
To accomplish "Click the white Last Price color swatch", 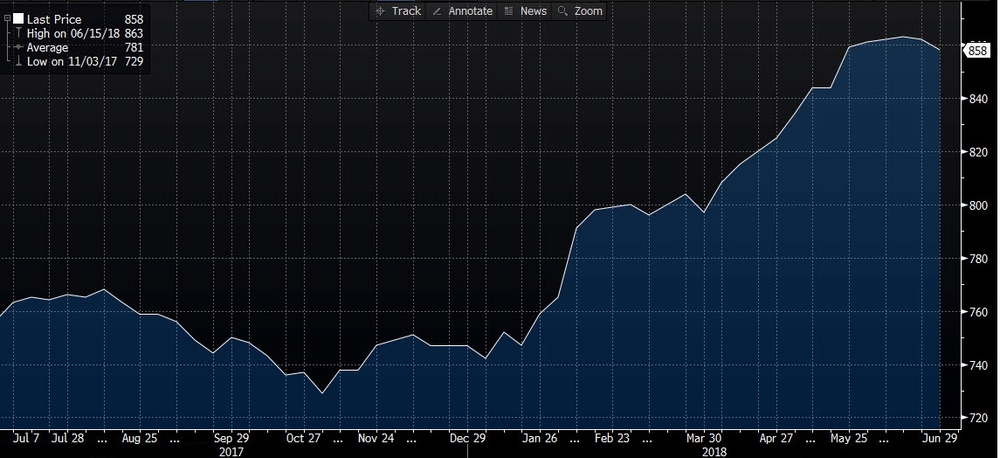I will pyautogui.click(x=19, y=20).
